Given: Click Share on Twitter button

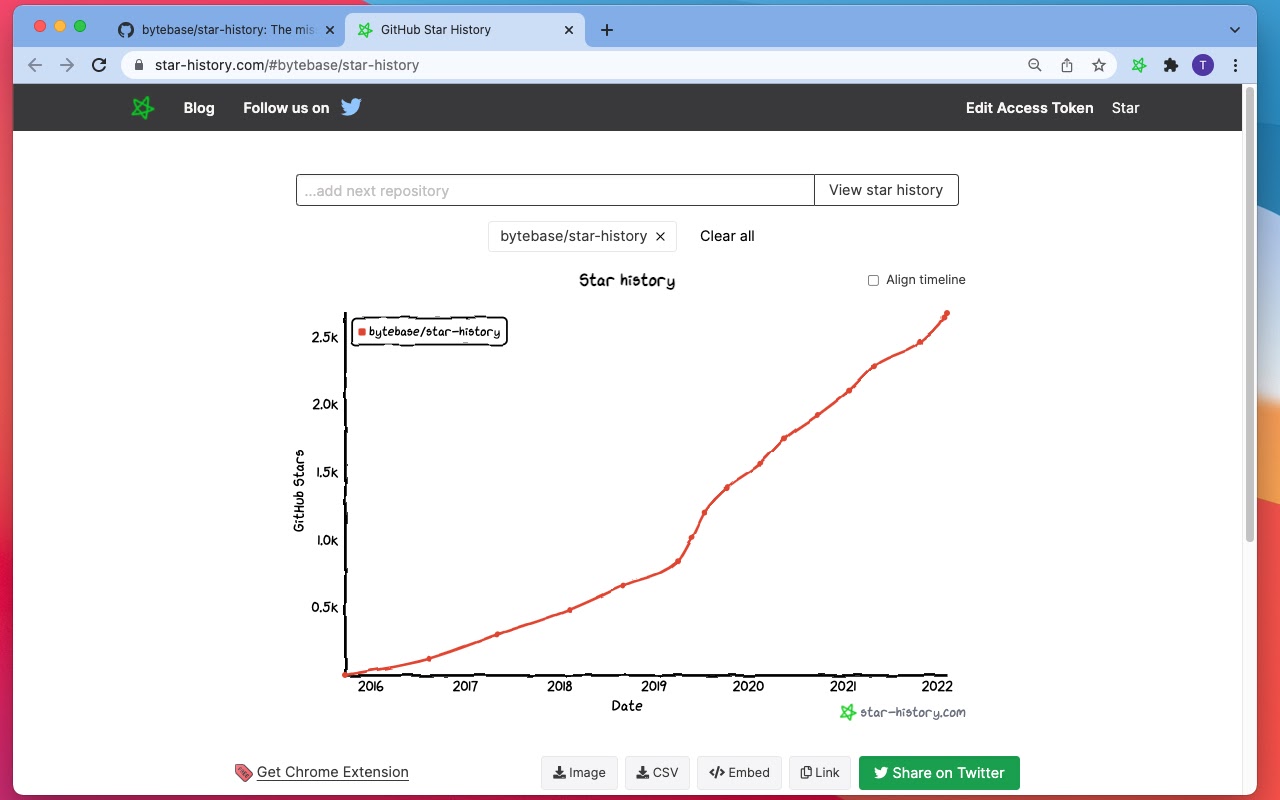Looking at the screenshot, I should tap(939, 773).
